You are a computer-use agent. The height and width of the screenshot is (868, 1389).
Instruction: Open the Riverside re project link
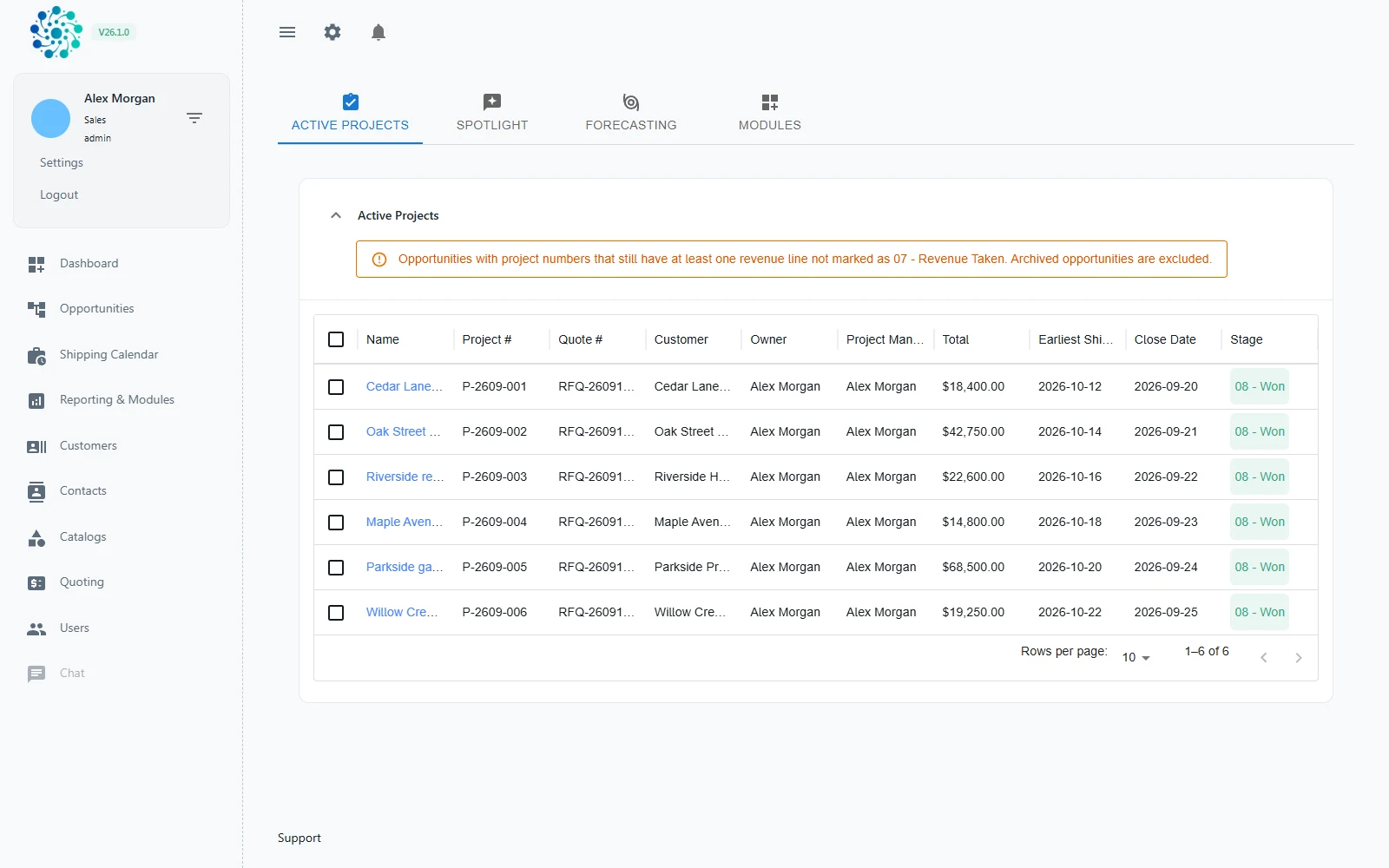(405, 477)
